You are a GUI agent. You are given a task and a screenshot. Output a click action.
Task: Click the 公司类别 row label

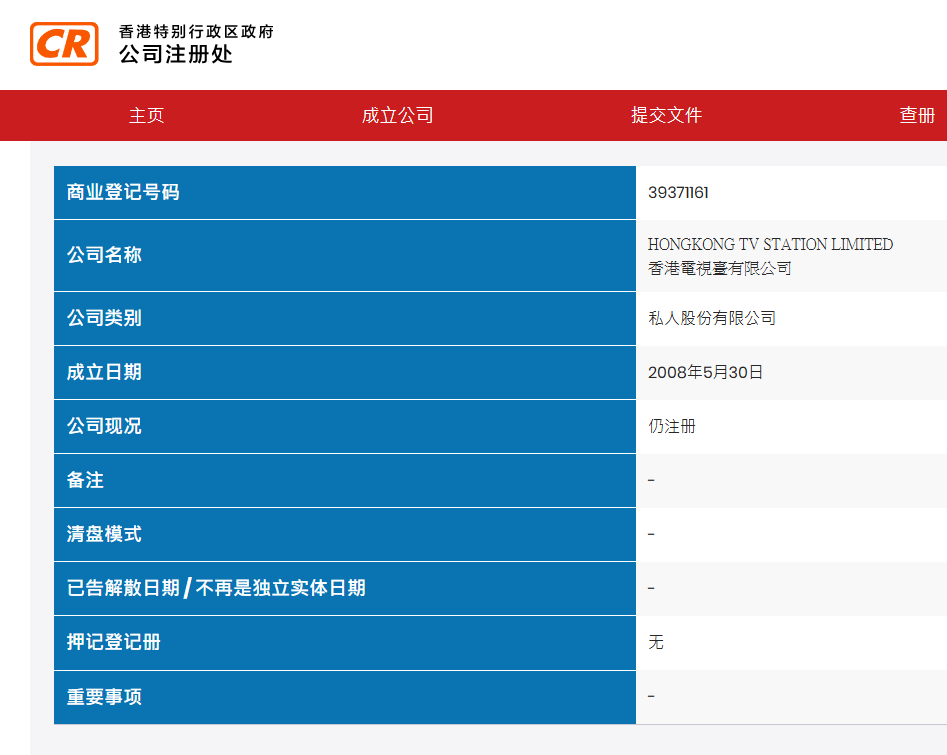104,318
